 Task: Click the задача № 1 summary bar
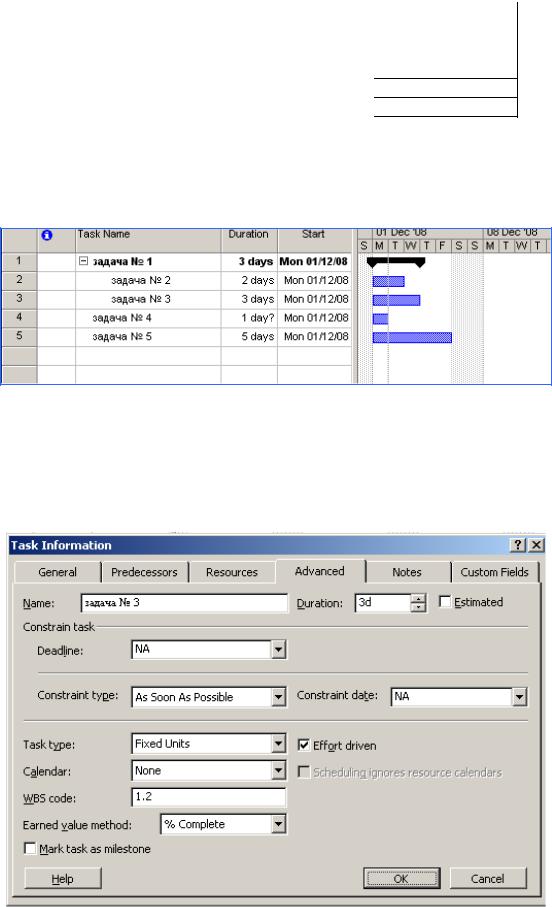pos(396,263)
